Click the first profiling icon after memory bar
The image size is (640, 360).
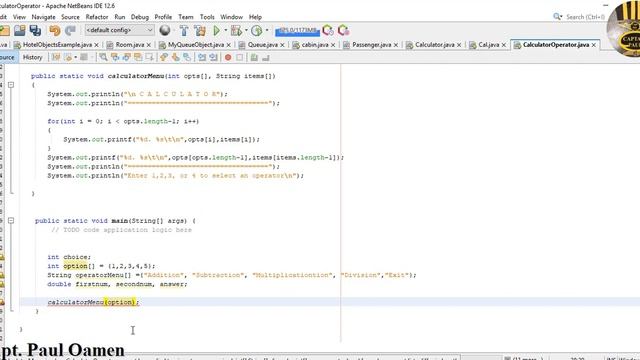coord(328,30)
